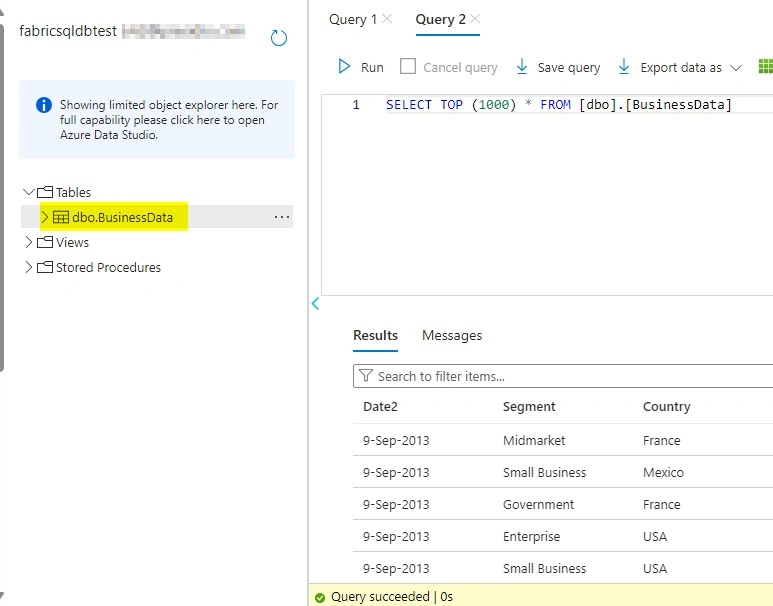Click the blue info icon in the notice
Image resolution: width=773 pixels, height=606 pixels.
coord(44,105)
